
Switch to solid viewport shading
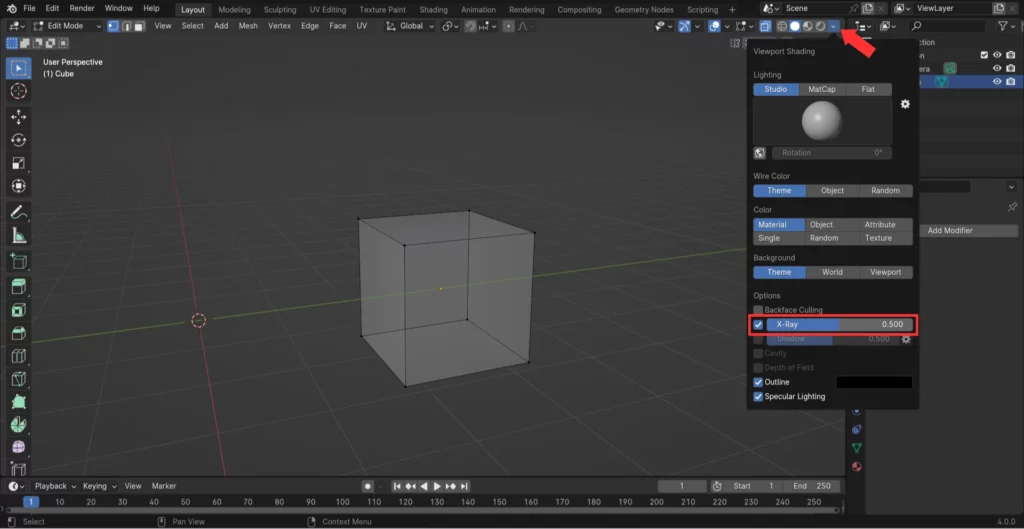795,26
